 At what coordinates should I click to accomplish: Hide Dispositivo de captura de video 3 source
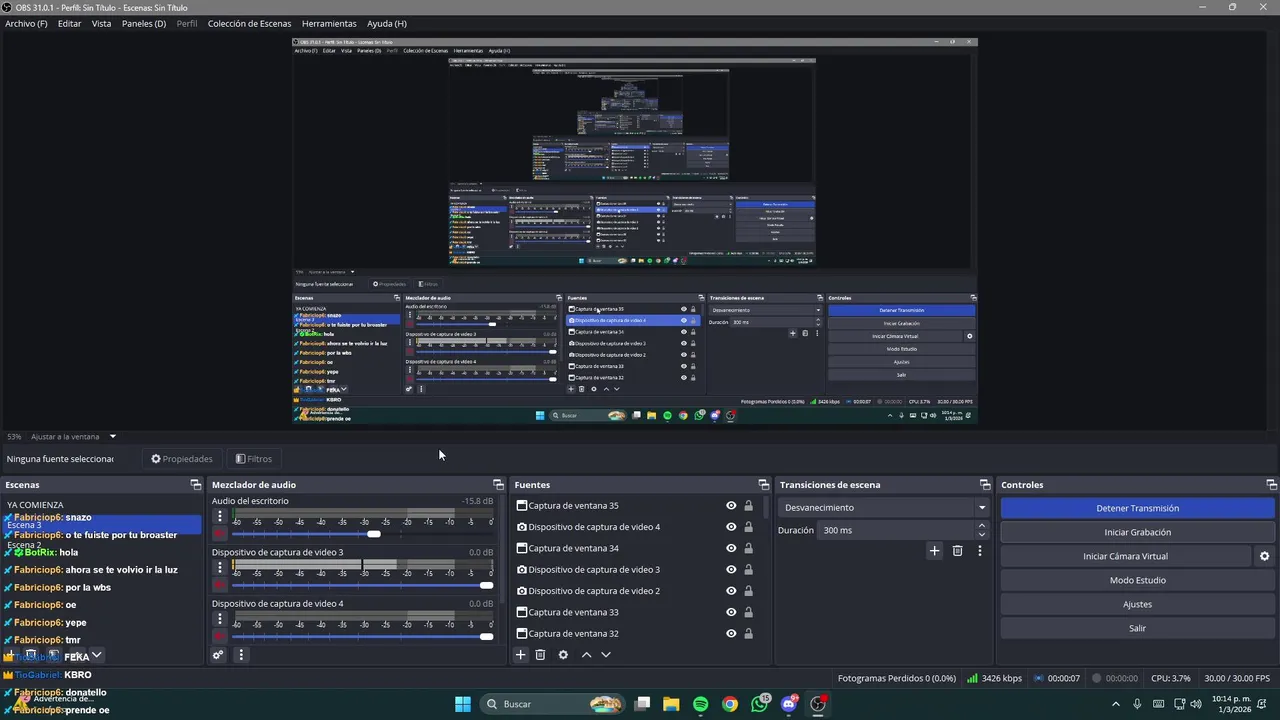click(x=731, y=569)
